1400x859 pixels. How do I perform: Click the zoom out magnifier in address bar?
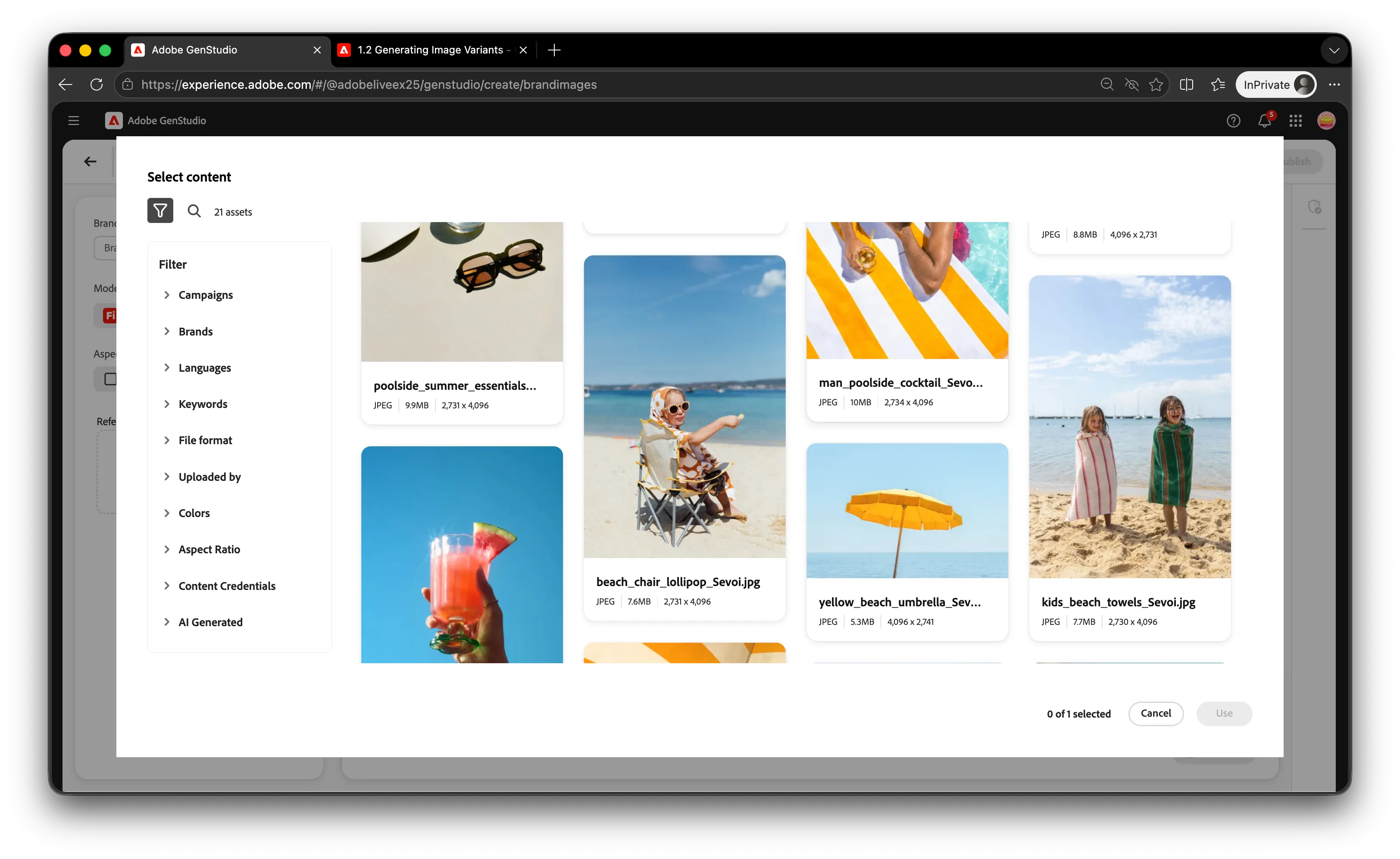pos(1106,85)
